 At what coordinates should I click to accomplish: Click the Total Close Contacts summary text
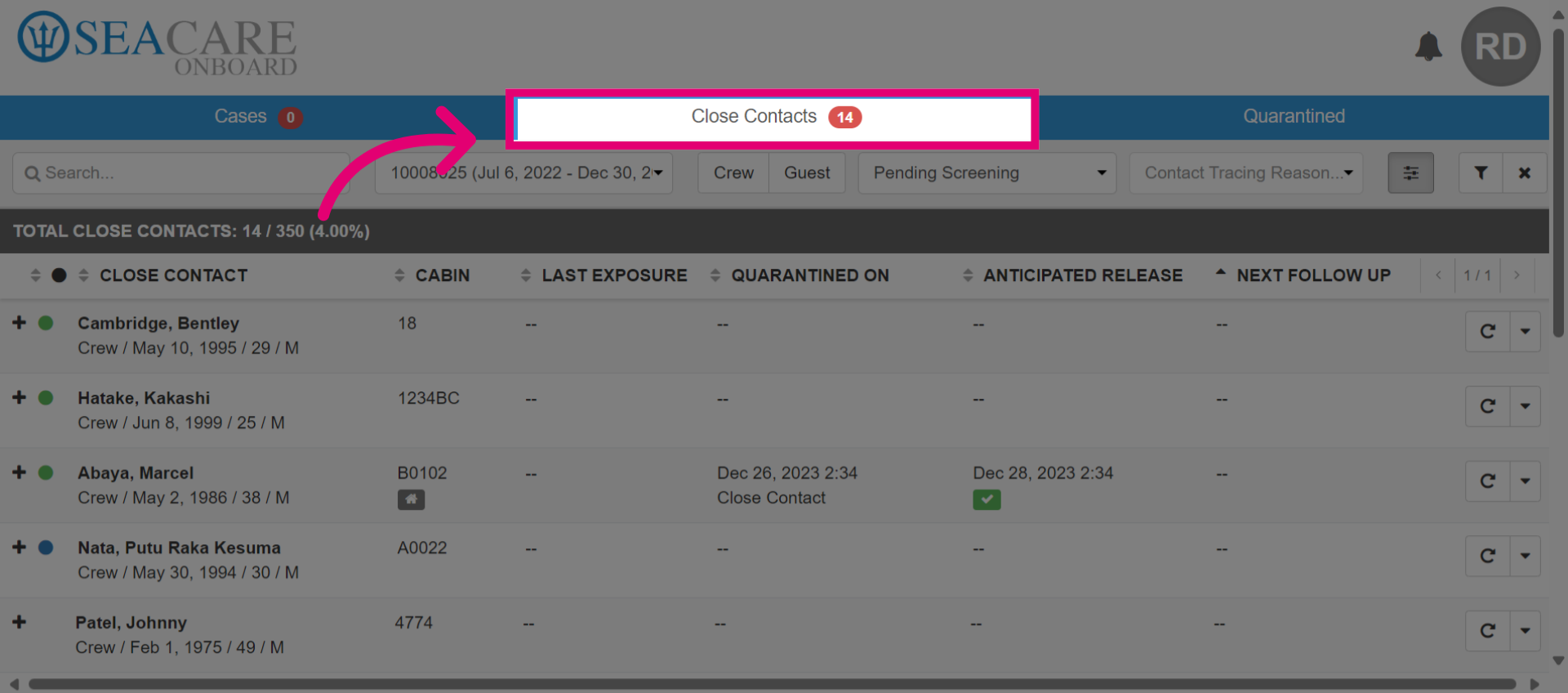click(191, 231)
